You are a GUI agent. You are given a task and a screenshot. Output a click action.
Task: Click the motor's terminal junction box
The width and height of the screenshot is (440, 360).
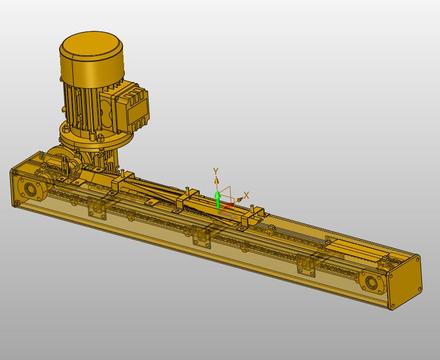tap(133, 104)
